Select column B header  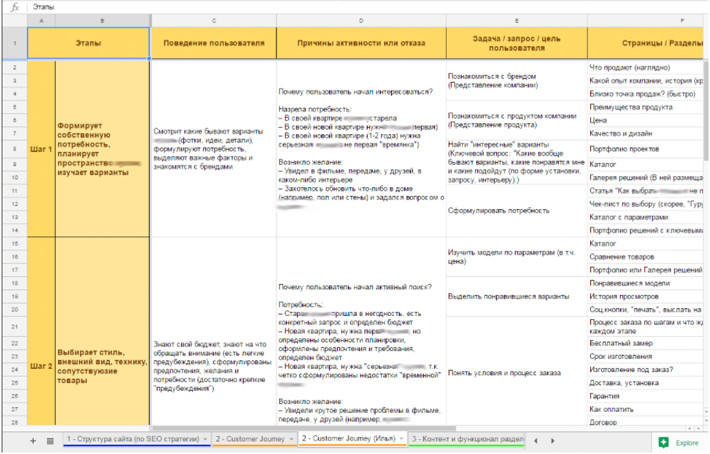tap(102, 21)
